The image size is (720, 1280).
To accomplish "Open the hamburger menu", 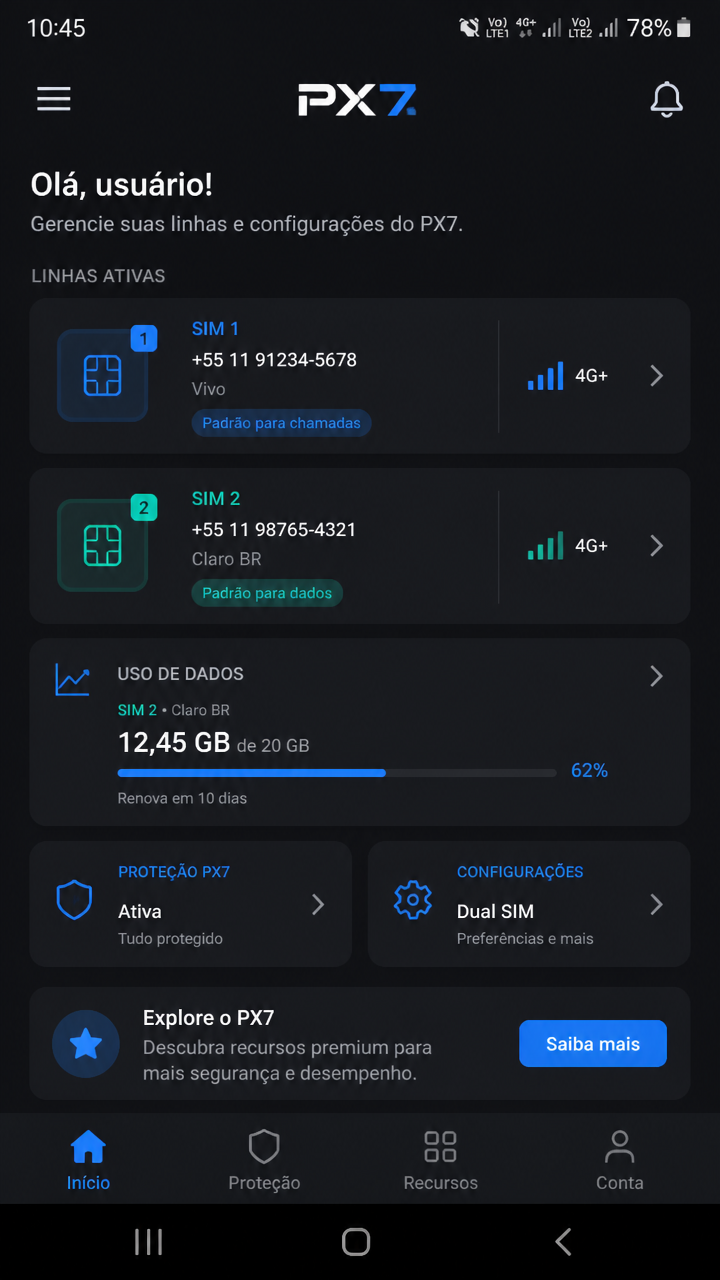I will pyautogui.click(x=54, y=98).
